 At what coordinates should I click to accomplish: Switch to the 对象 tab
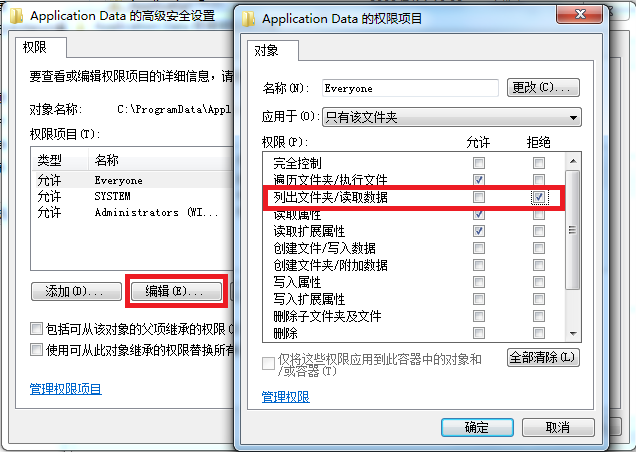(x=267, y=51)
